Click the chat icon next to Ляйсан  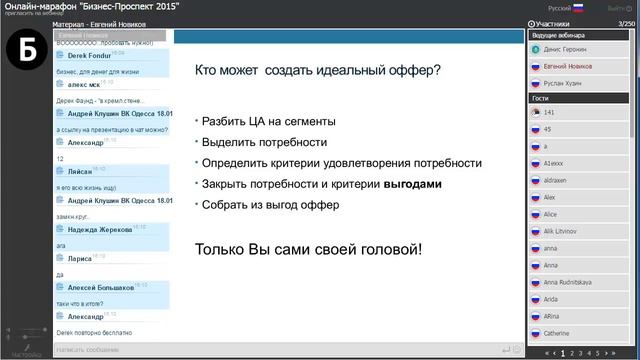point(60,171)
